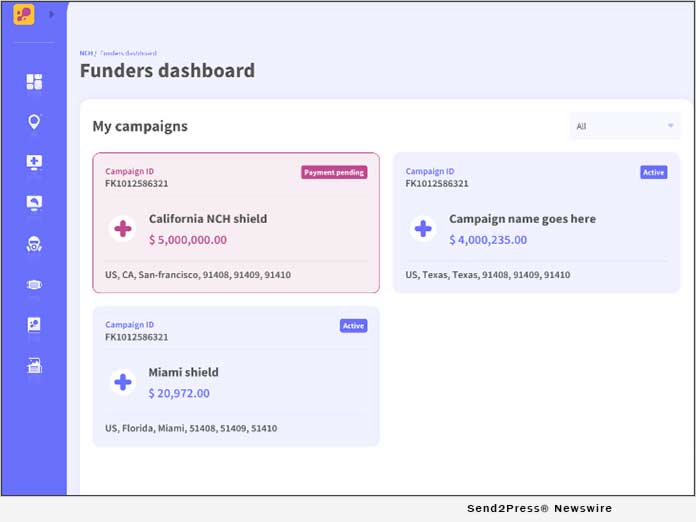Open the dashboard grid icon in sidebar
The image size is (696, 522).
pyautogui.click(x=34, y=82)
